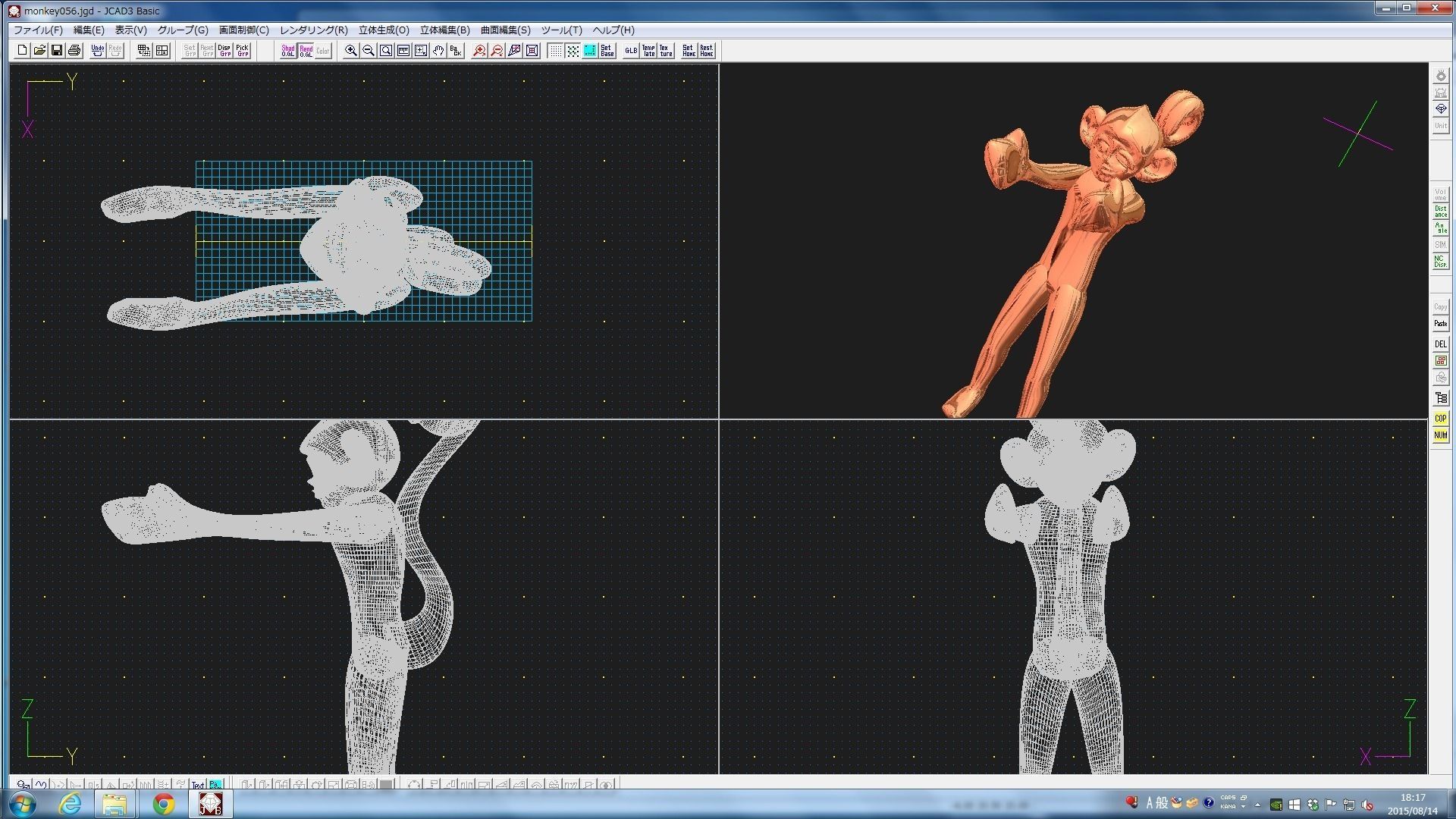The image size is (1456, 819).
Task: Save the model with the floppy icon
Action: [57, 51]
